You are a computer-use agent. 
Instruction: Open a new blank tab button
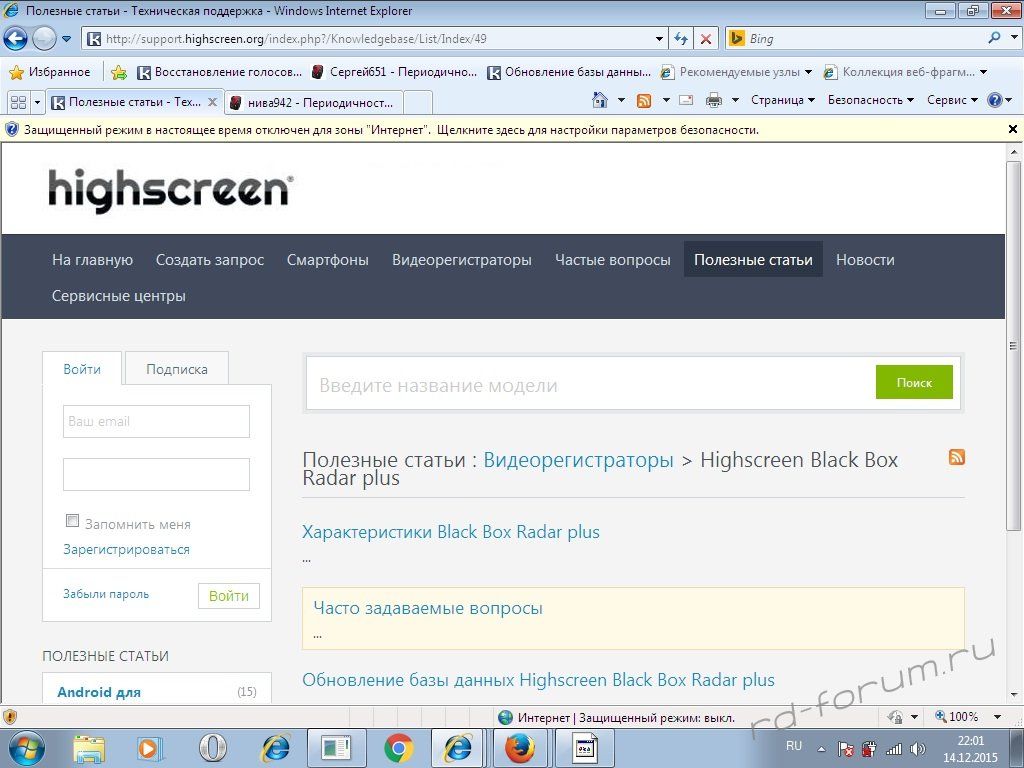(418, 103)
